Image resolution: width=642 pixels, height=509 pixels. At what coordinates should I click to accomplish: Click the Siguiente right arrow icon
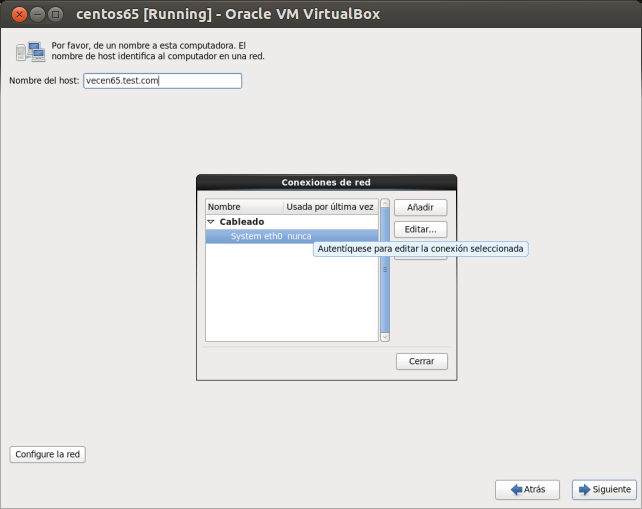(585, 489)
